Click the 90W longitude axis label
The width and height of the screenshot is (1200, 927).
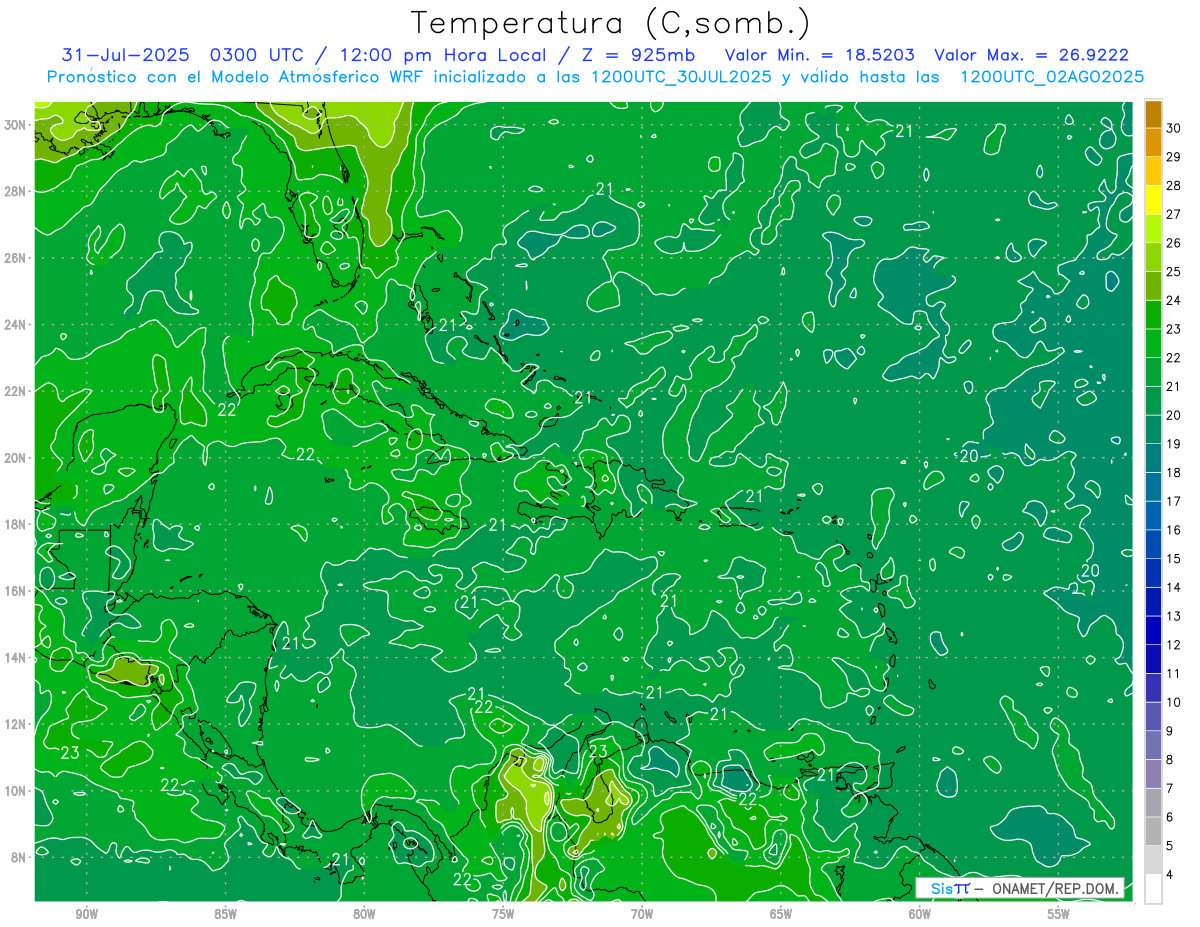pyautogui.click(x=86, y=914)
